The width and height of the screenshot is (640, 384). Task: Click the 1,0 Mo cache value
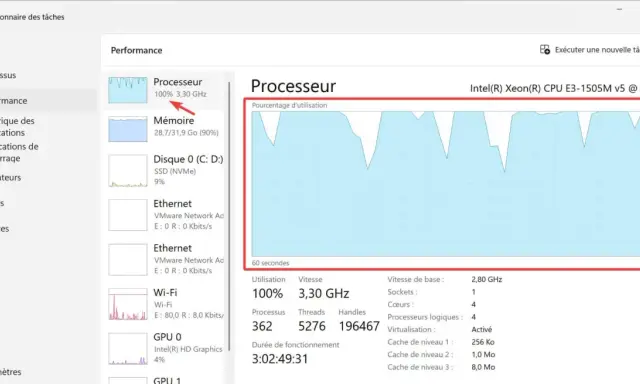click(x=483, y=355)
